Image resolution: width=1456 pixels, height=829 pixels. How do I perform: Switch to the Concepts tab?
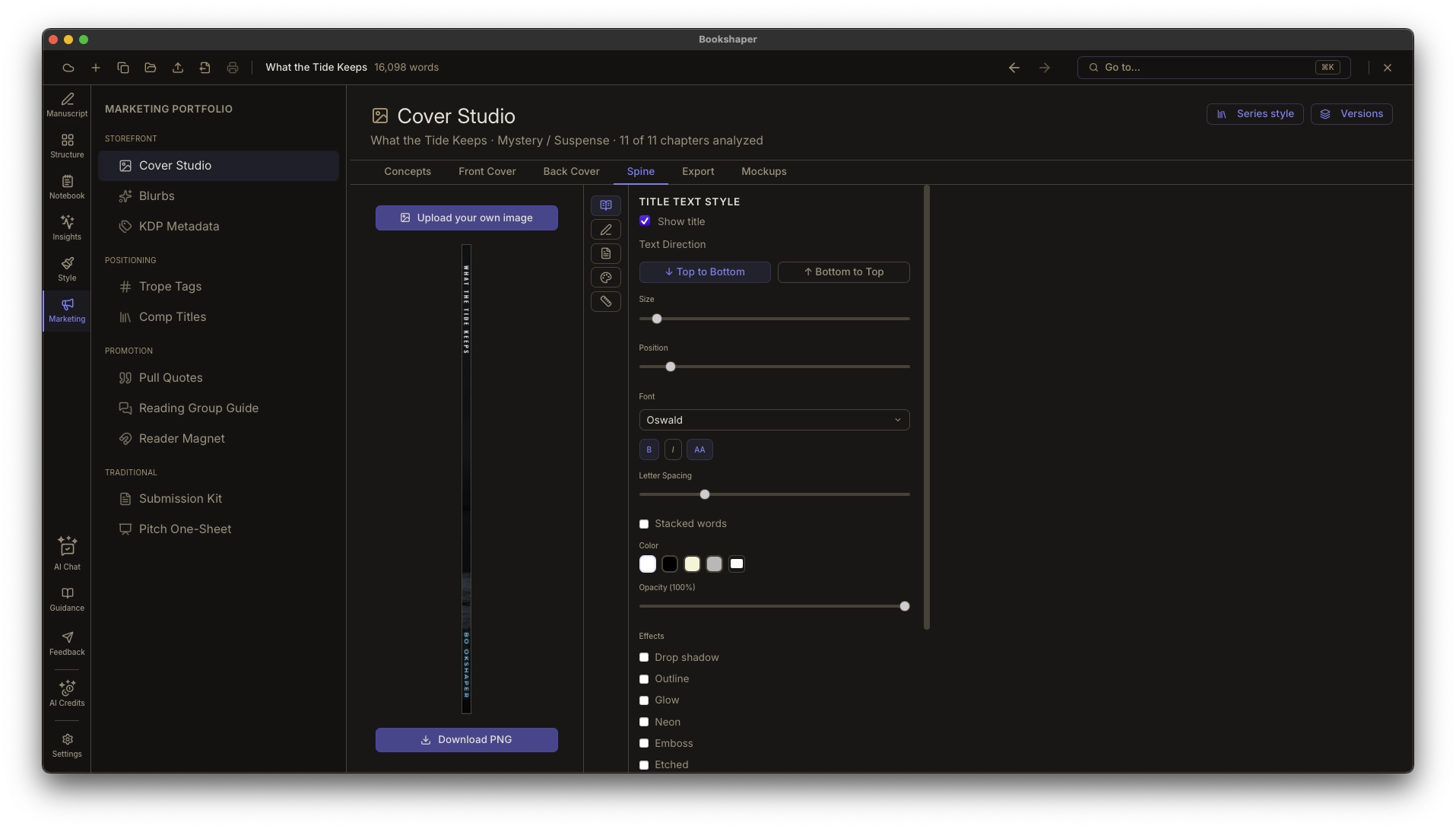tap(408, 172)
